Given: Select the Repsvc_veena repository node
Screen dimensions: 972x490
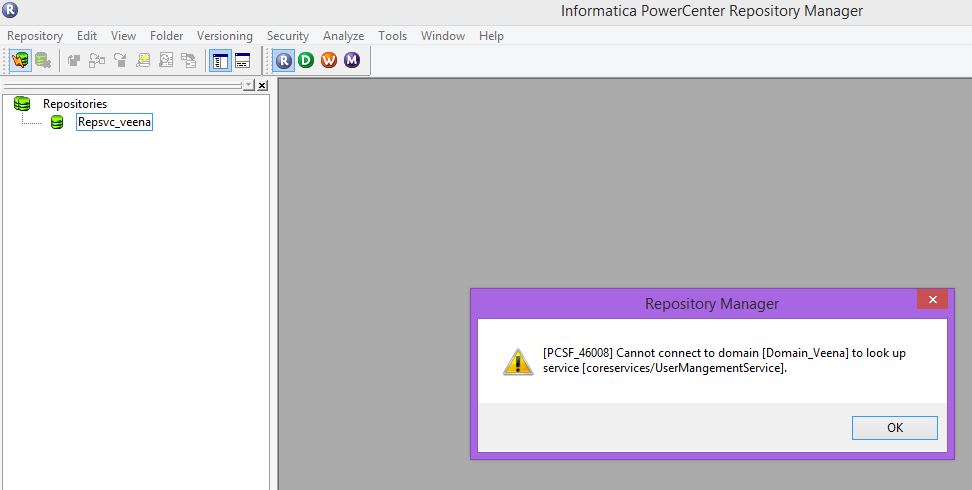Looking at the screenshot, I should [x=115, y=122].
